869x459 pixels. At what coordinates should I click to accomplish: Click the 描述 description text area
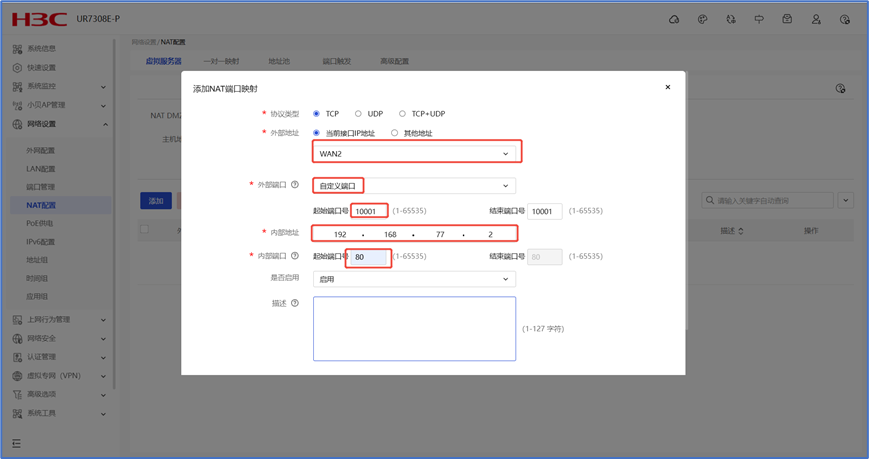pos(414,328)
